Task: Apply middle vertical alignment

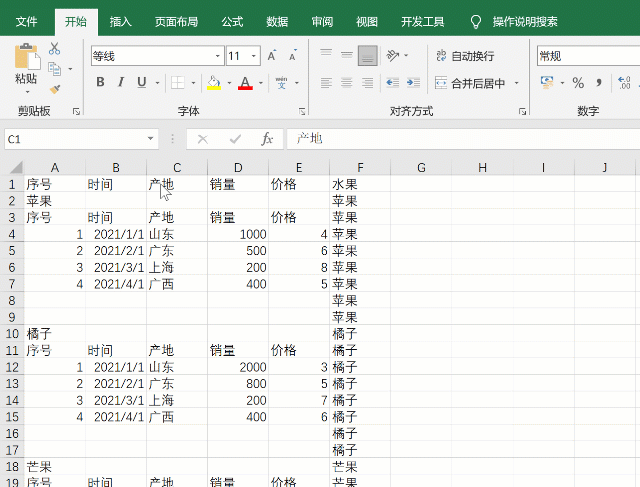Action: (x=347, y=55)
